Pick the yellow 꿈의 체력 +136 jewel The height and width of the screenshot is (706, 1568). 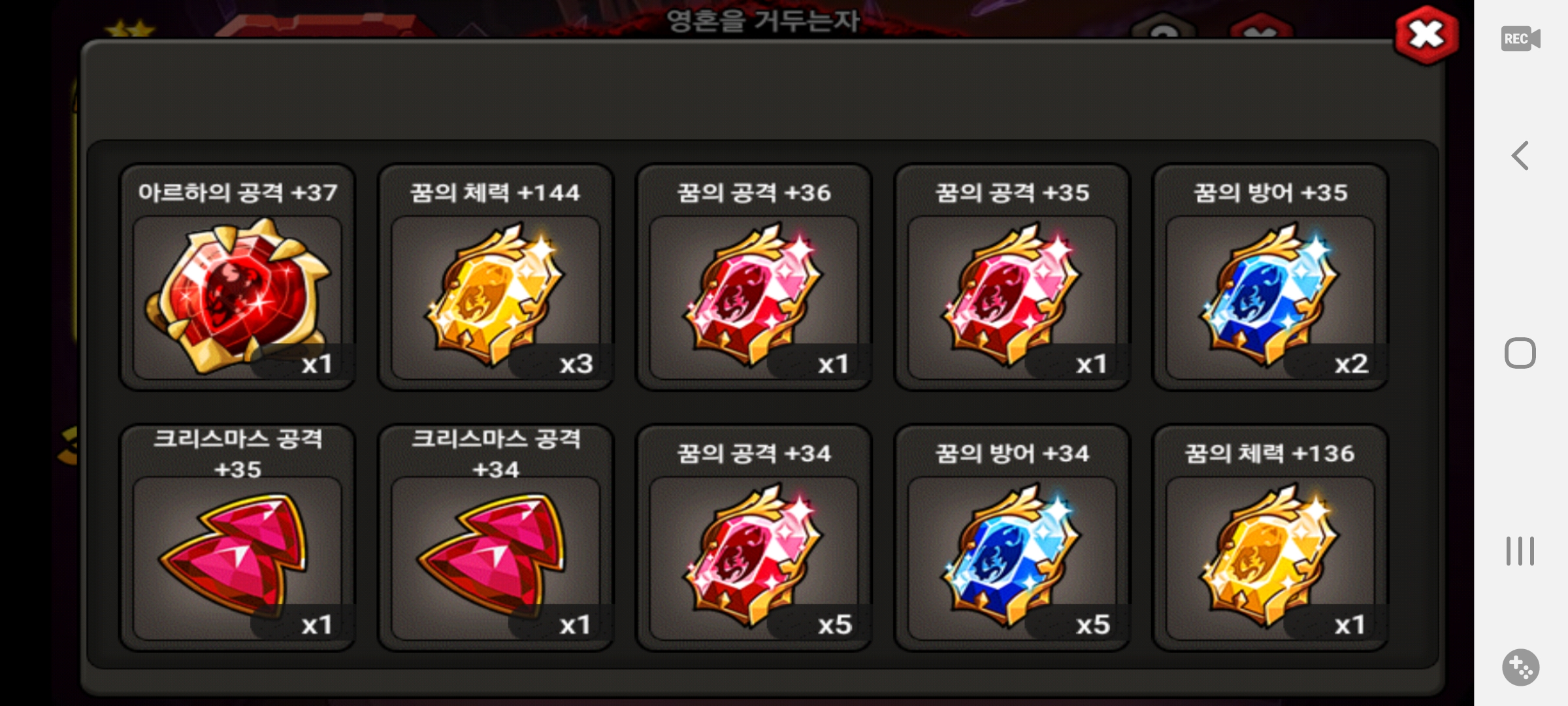[1270, 558]
